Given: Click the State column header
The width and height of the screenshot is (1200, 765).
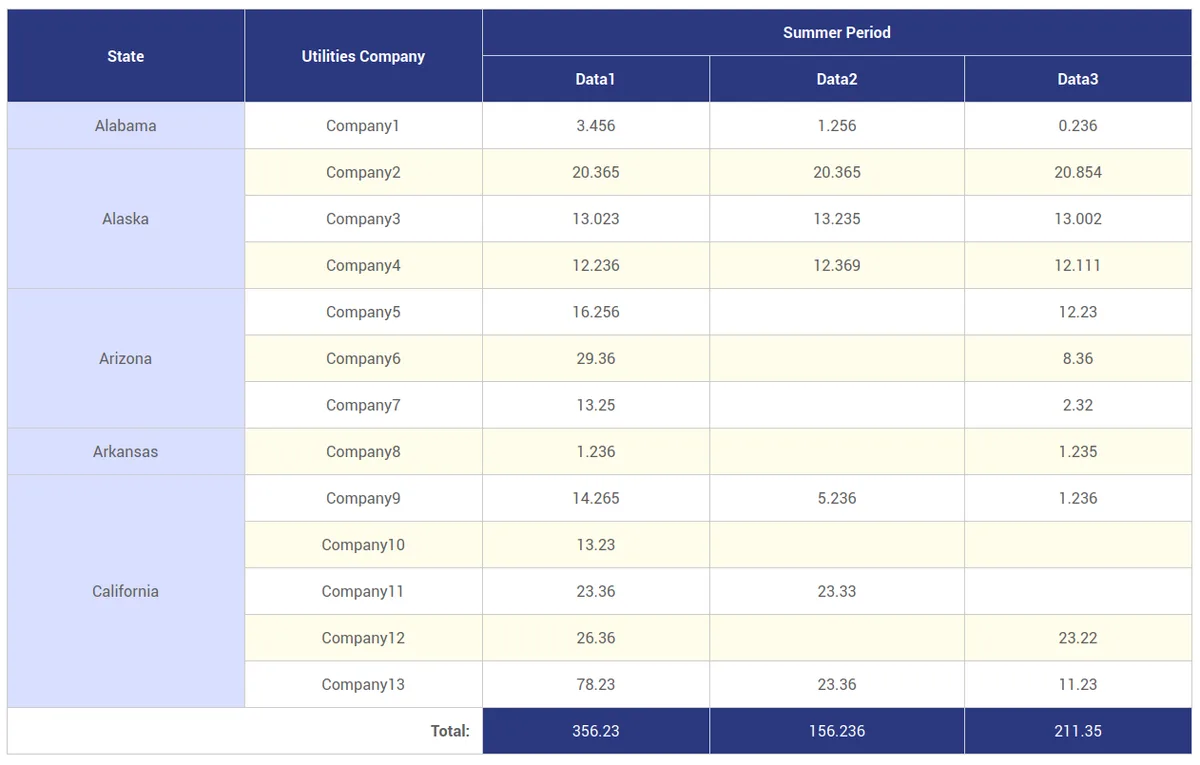Looking at the screenshot, I should pos(126,56).
